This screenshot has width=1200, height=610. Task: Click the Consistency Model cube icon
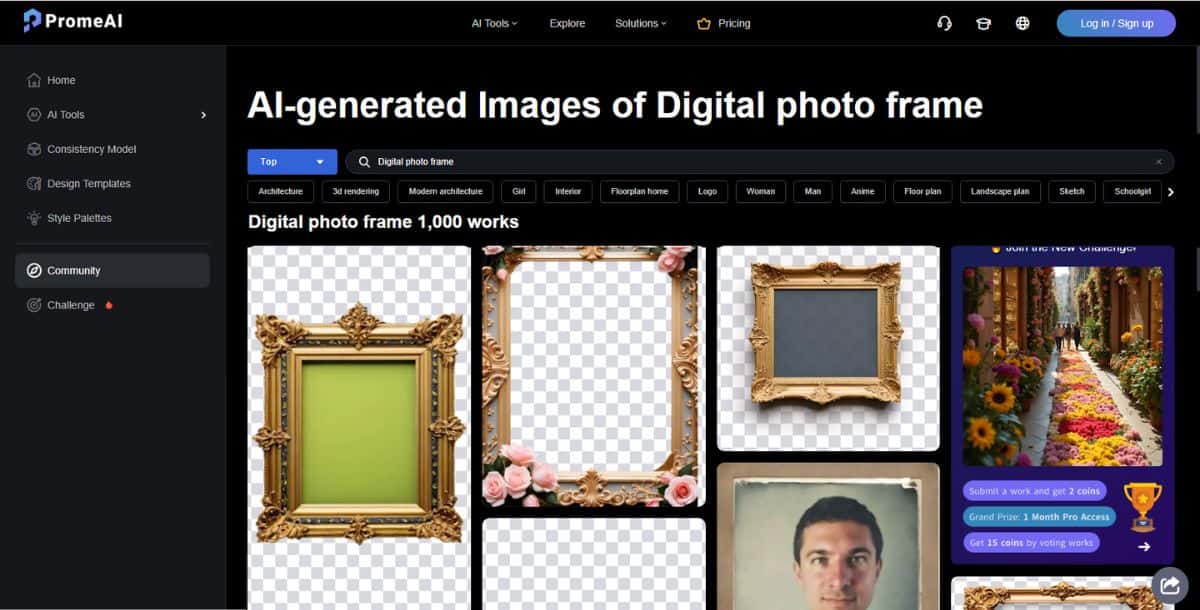pos(34,149)
